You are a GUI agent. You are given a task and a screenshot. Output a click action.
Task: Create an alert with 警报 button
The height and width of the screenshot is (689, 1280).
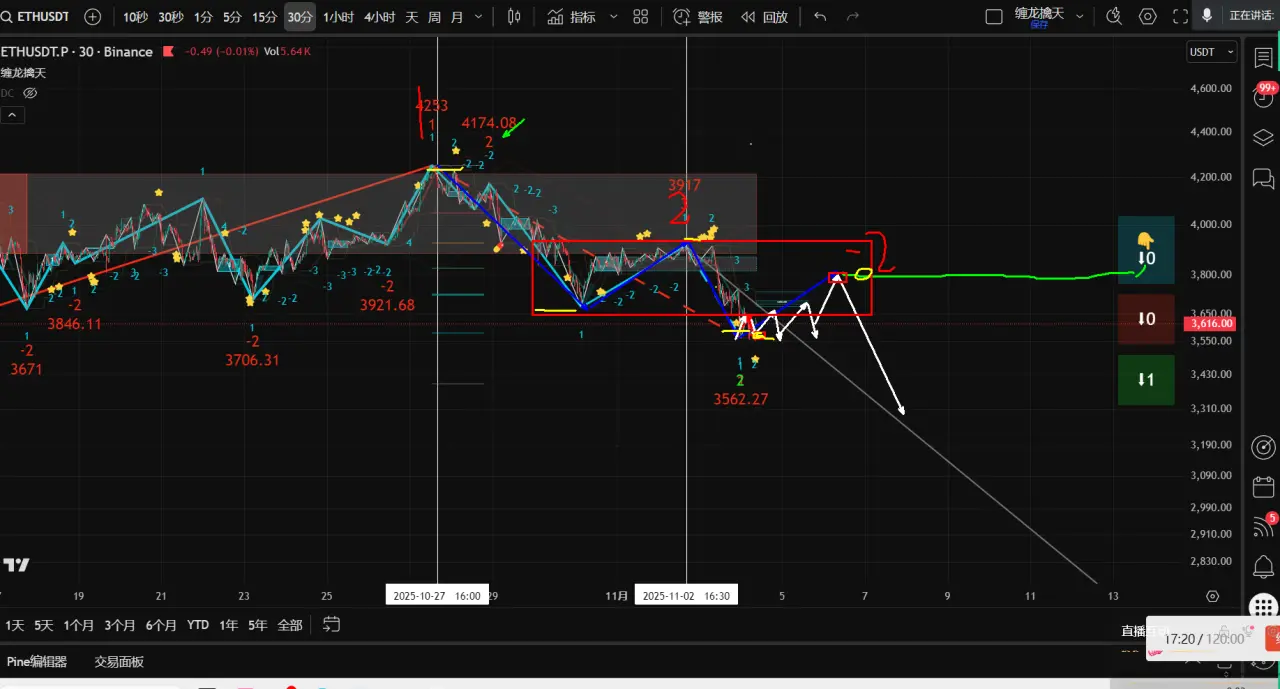click(697, 17)
